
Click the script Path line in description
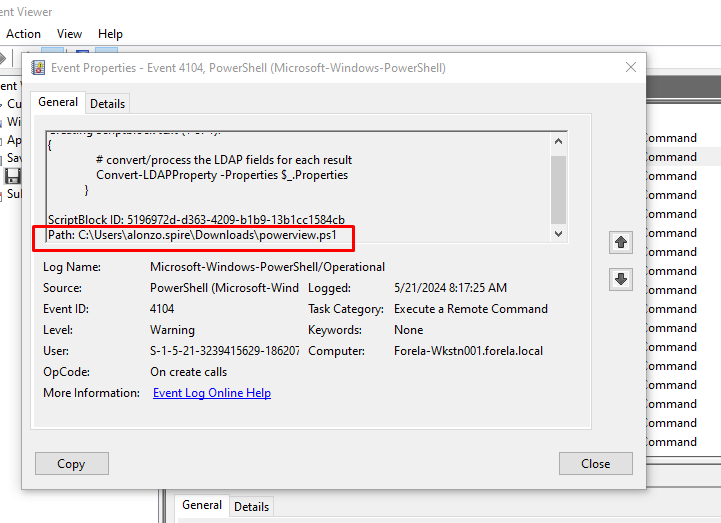click(x=194, y=234)
